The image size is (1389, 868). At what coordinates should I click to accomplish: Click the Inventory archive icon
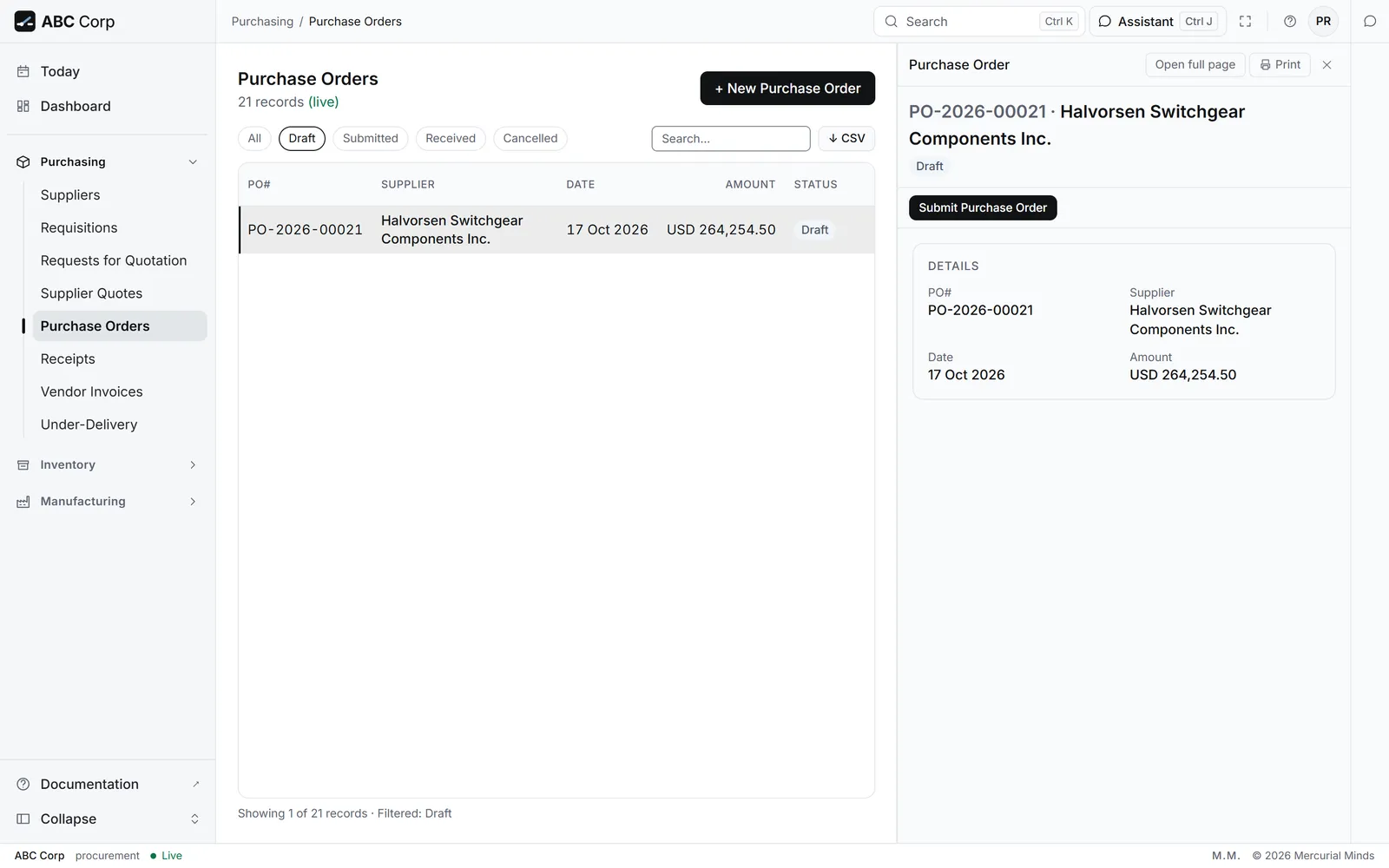coord(23,465)
